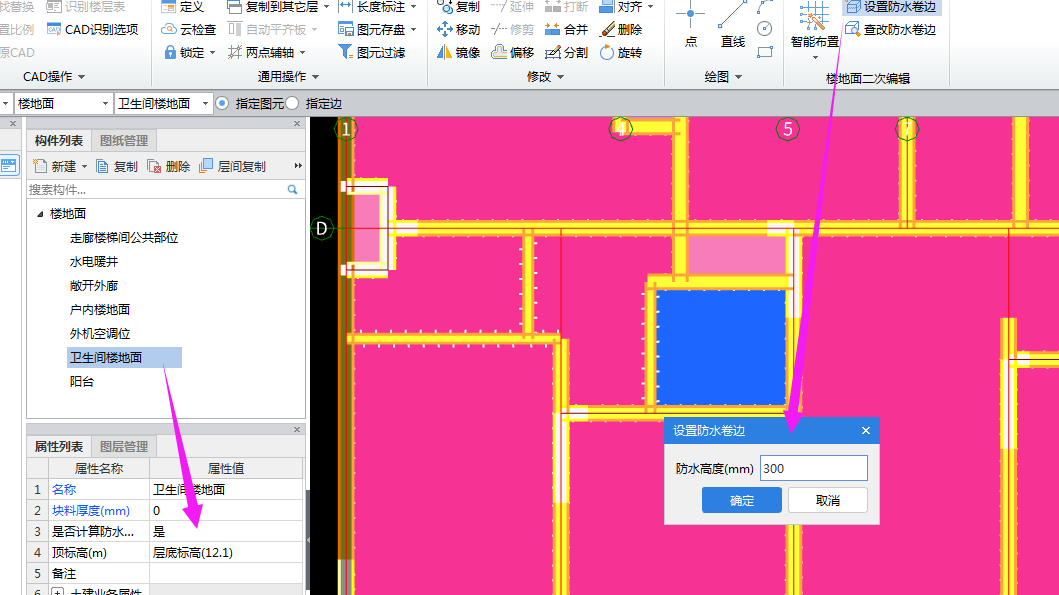The image size is (1059, 595).
Task: Click the 分割 split tool
Action: click(566, 53)
